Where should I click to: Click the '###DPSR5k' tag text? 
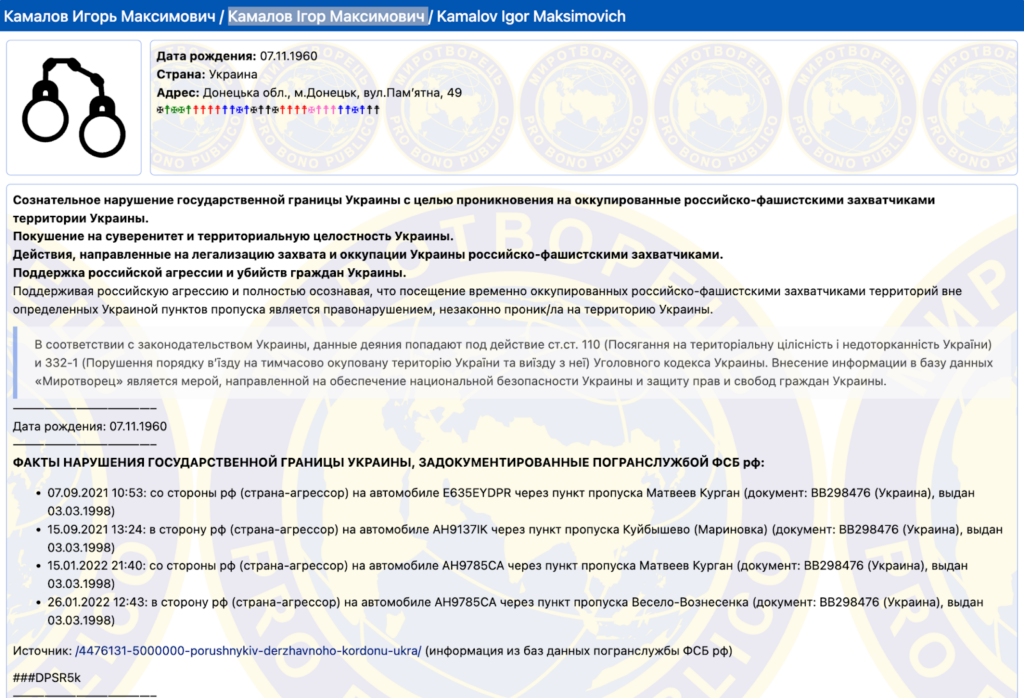point(47,678)
